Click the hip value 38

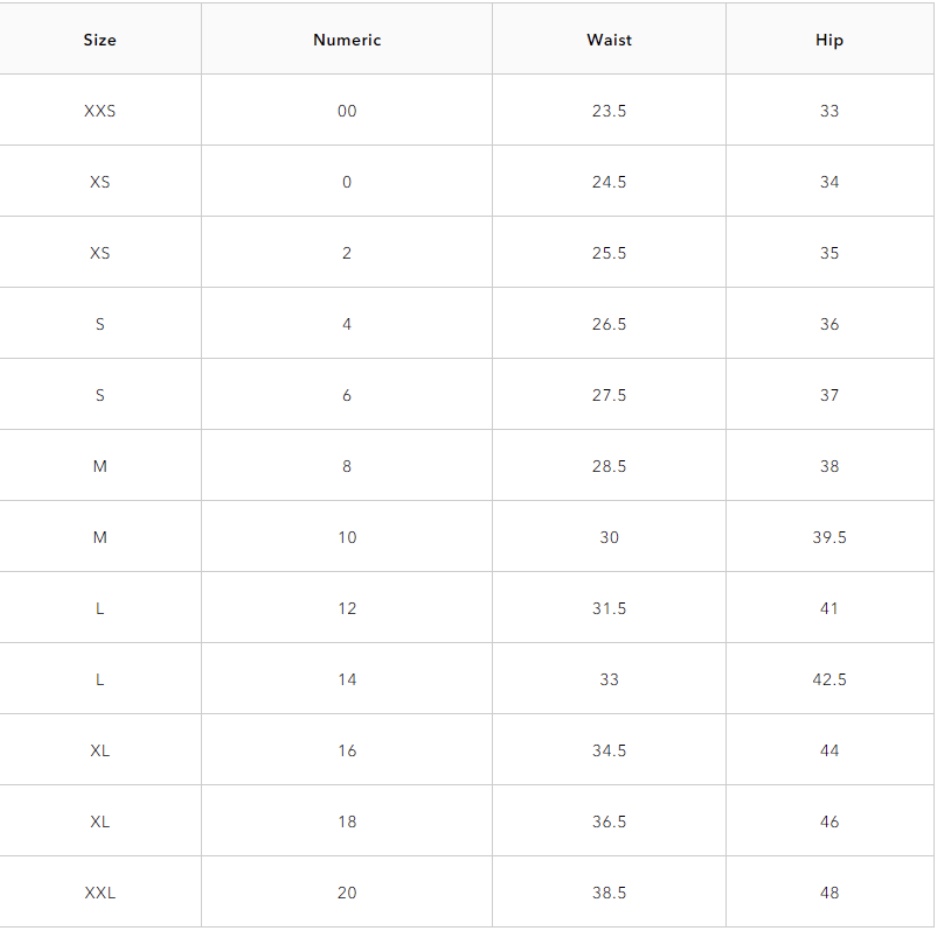829,466
